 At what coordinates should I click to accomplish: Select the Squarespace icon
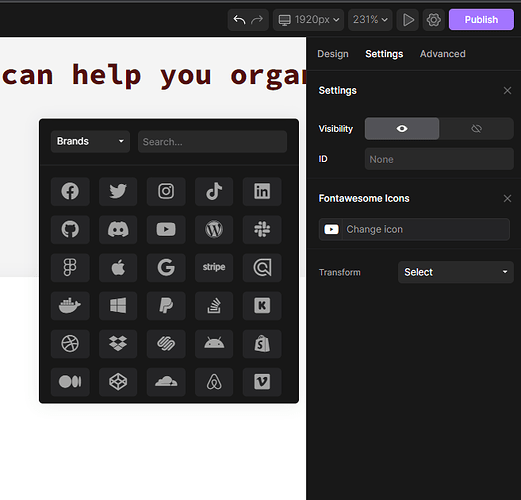pos(166,344)
